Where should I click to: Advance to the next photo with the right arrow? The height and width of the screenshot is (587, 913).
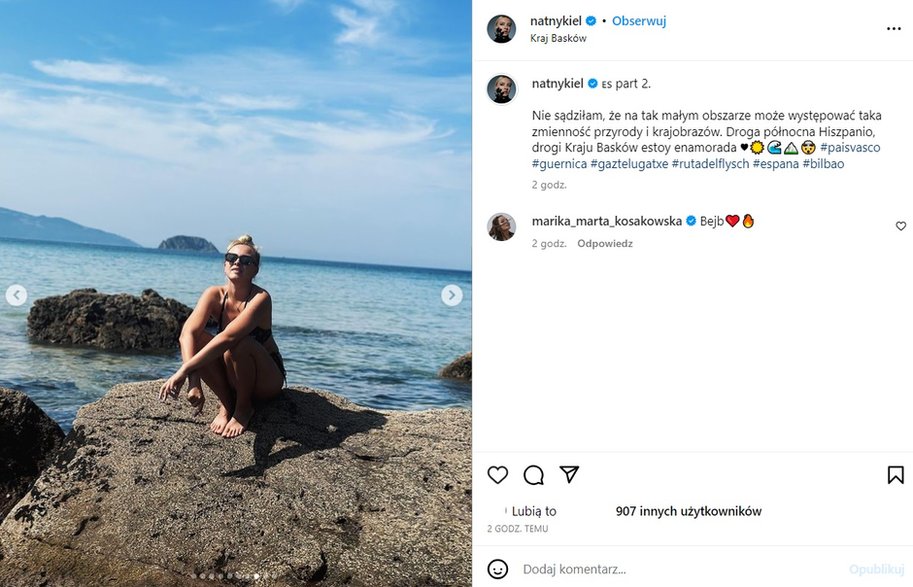(452, 294)
